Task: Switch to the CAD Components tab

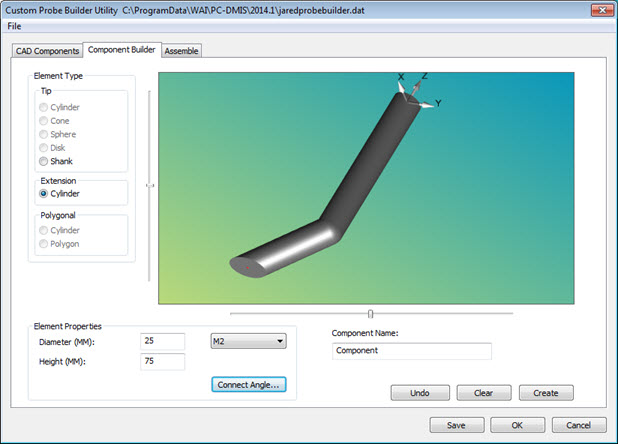Action: 45,50
